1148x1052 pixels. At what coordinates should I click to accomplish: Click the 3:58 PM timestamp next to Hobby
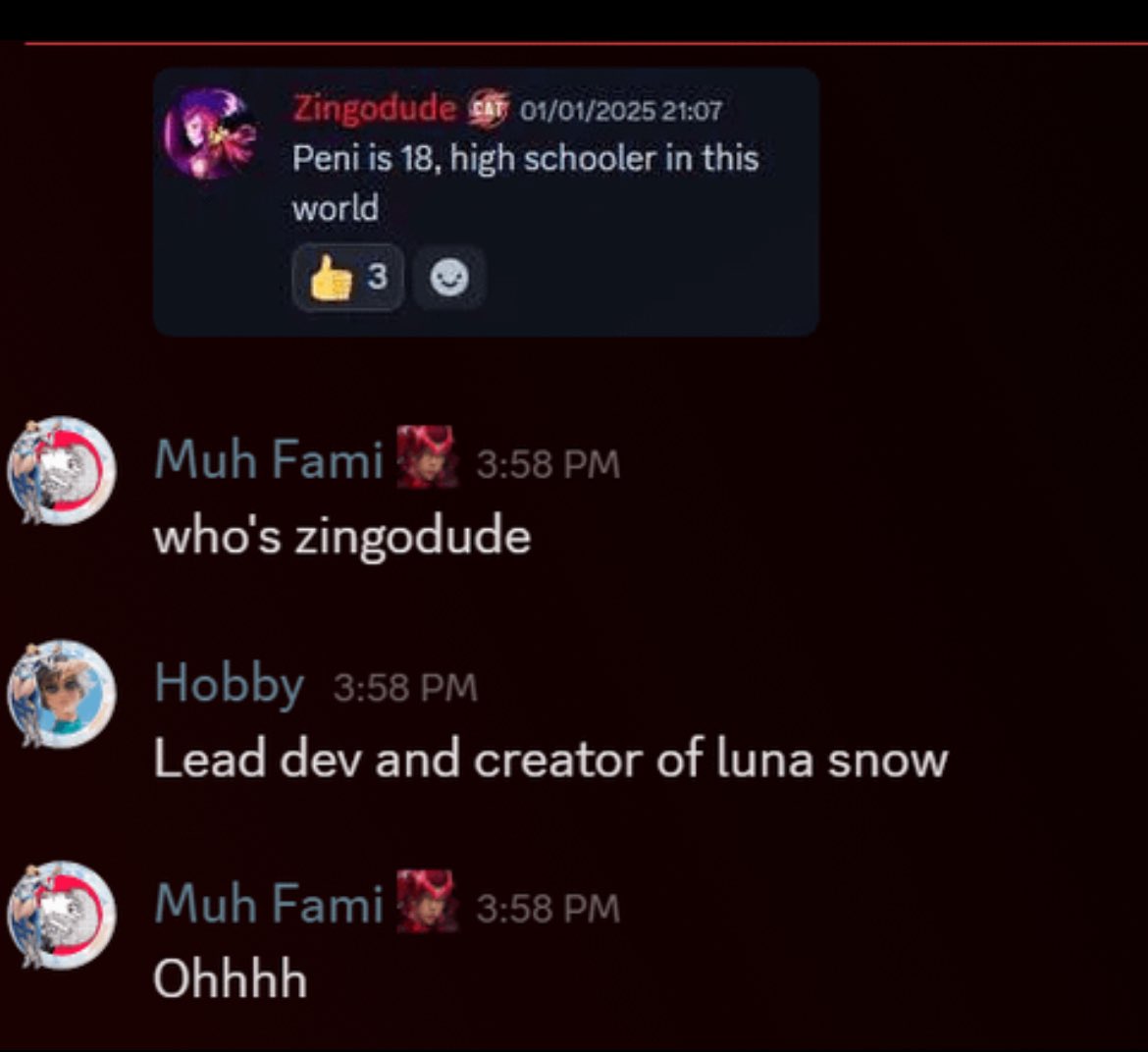click(x=405, y=688)
